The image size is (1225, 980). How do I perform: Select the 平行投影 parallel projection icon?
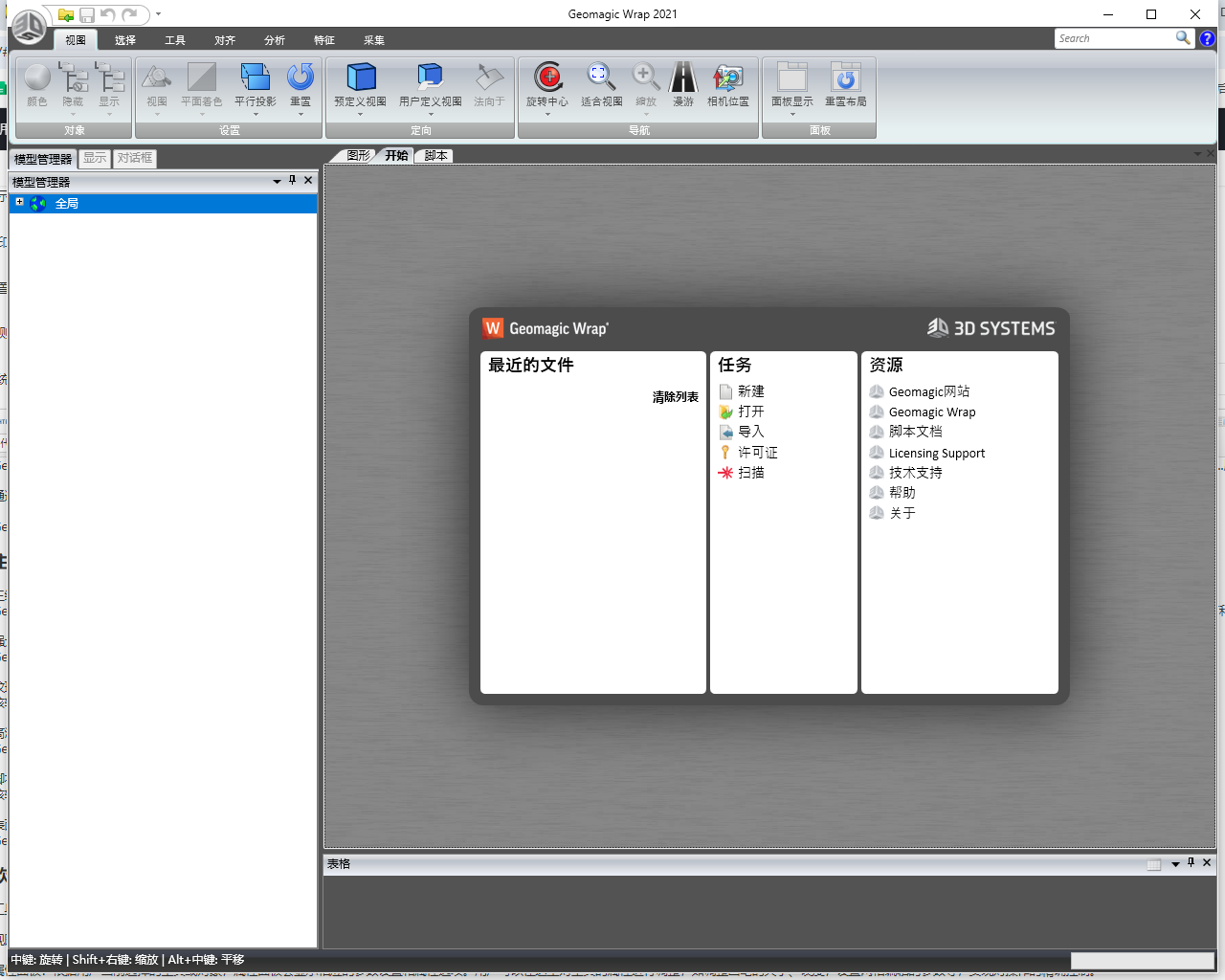pyautogui.click(x=256, y=78)
